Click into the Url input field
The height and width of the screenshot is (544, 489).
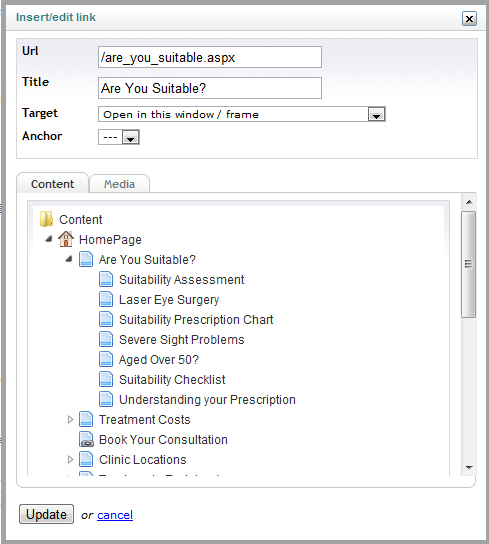click(x=210, y=57)
